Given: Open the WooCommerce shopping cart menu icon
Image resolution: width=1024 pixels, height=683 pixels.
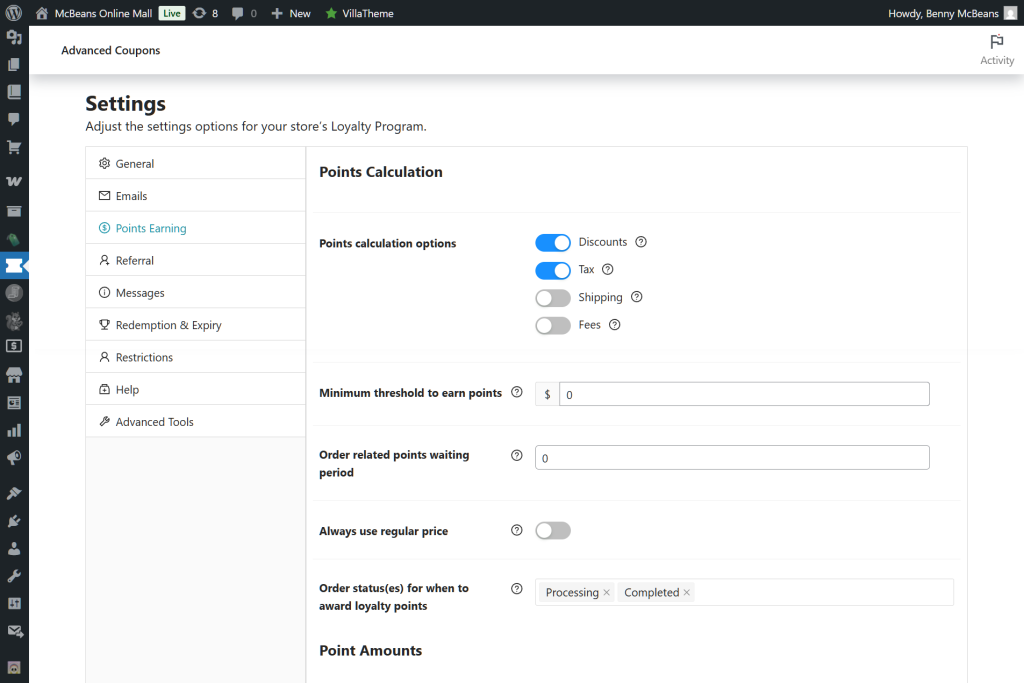Looking at the screenshot, I should 14,147.
